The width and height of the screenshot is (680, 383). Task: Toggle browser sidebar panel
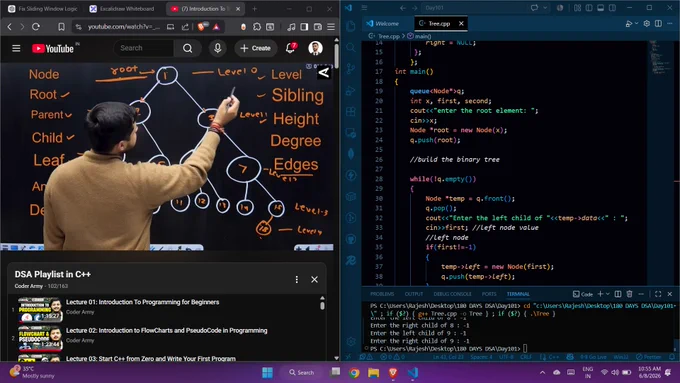304,27
